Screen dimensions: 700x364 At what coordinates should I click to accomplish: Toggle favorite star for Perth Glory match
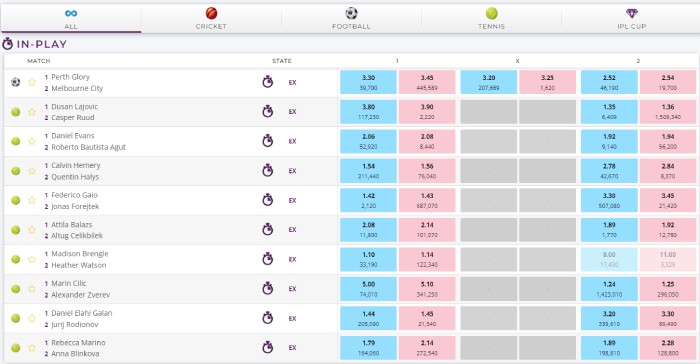(32, 82)
